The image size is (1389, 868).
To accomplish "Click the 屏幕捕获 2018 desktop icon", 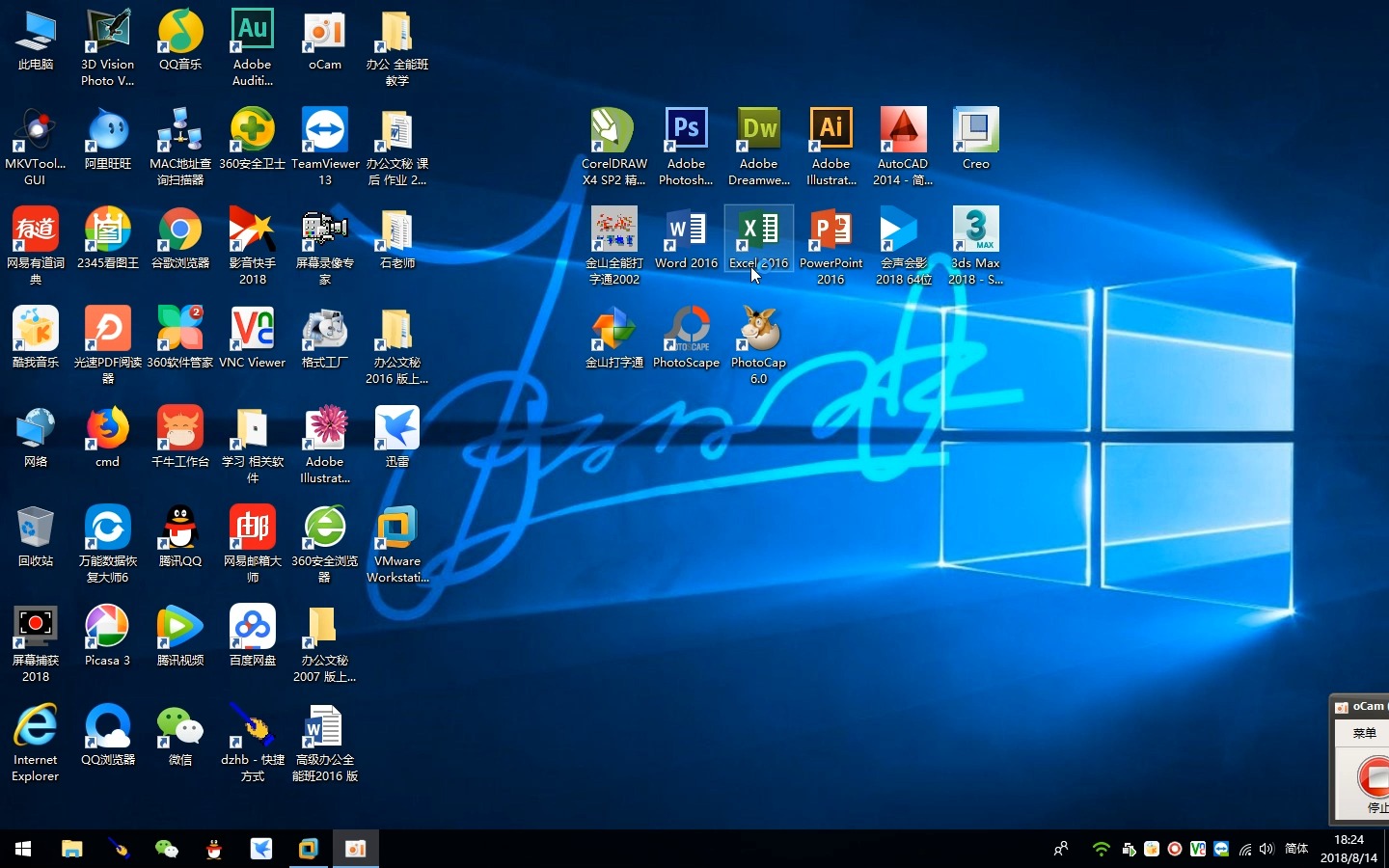I will pos(36,643).
